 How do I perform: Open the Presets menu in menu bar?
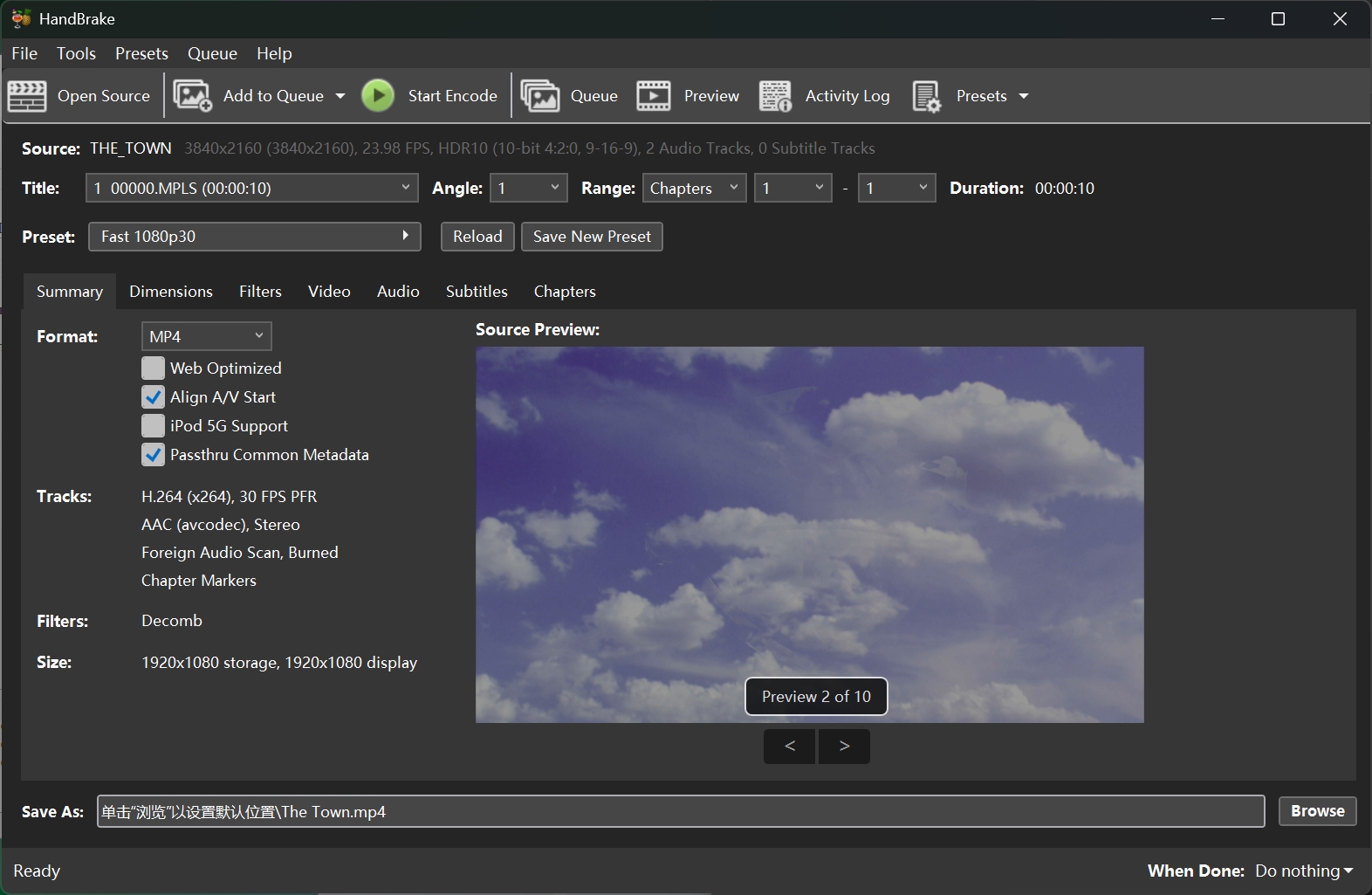coord(141,53)
